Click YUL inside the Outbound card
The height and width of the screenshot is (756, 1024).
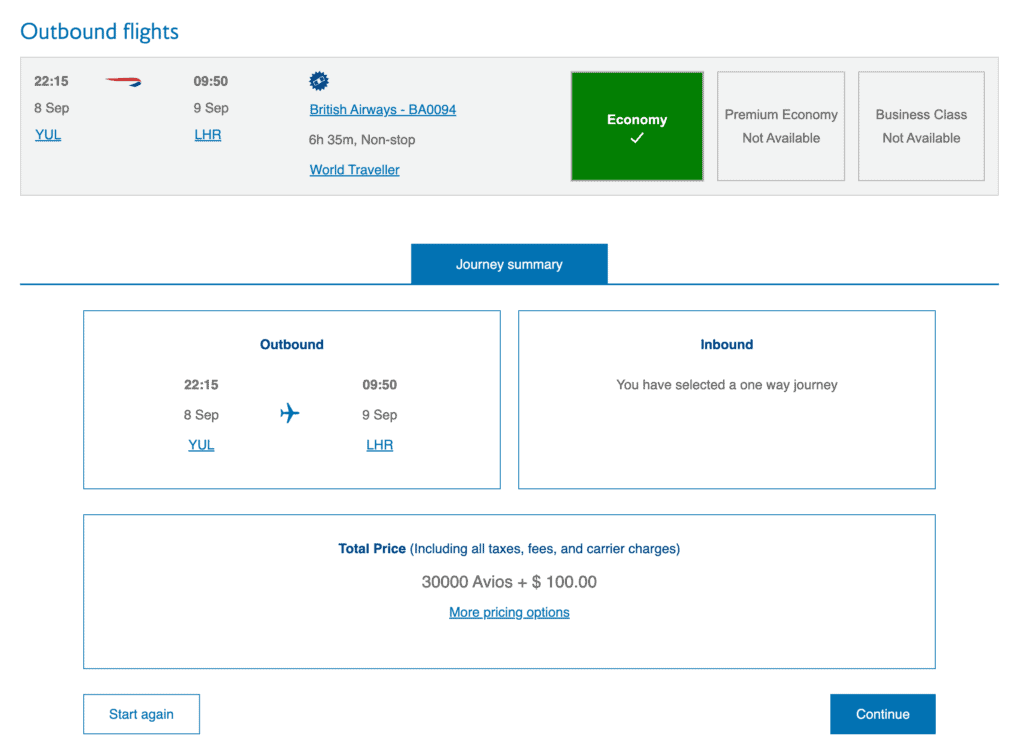(x=201, y=444)
